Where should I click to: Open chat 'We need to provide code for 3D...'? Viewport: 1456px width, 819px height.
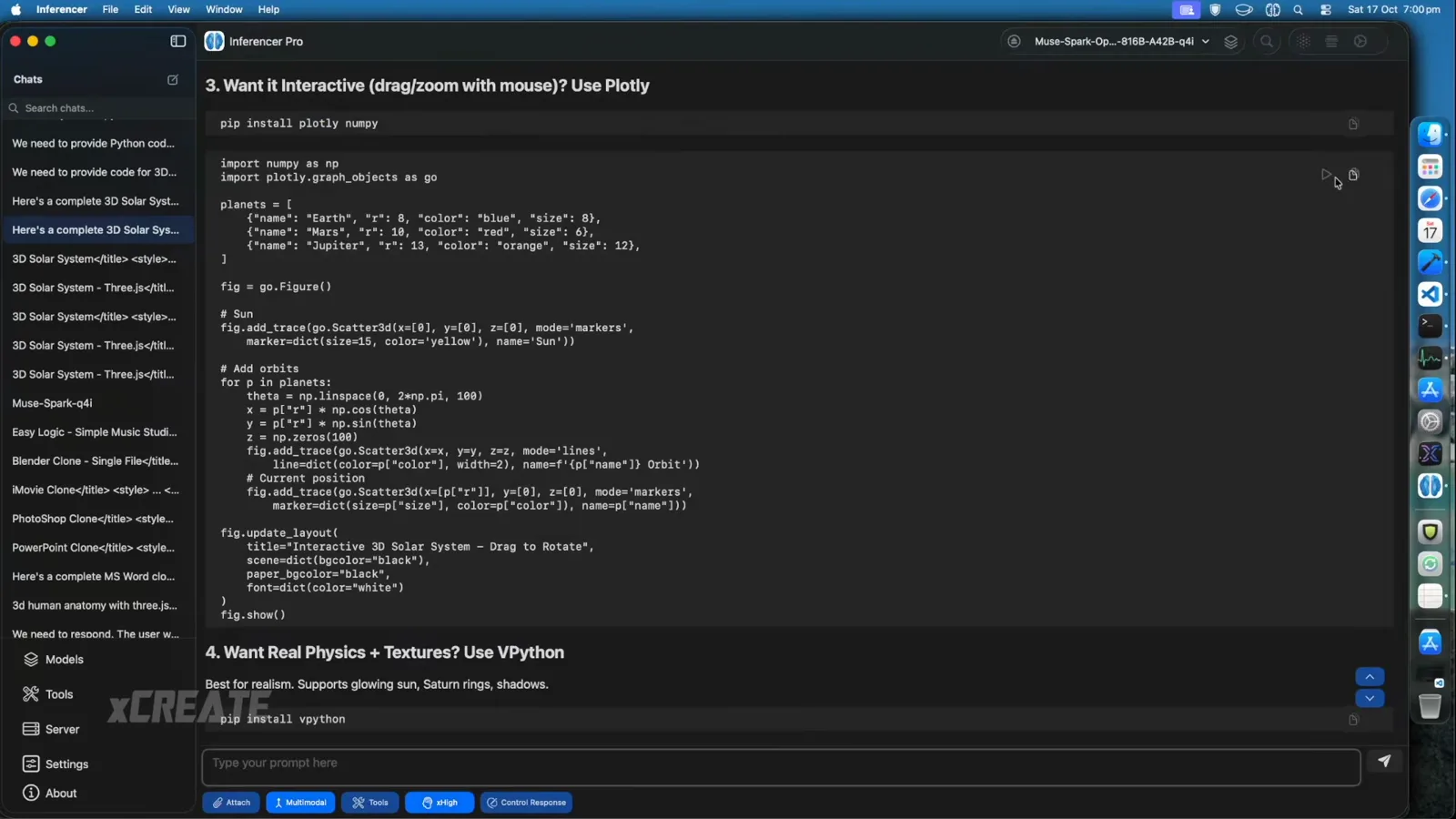(x=97, y=172)
